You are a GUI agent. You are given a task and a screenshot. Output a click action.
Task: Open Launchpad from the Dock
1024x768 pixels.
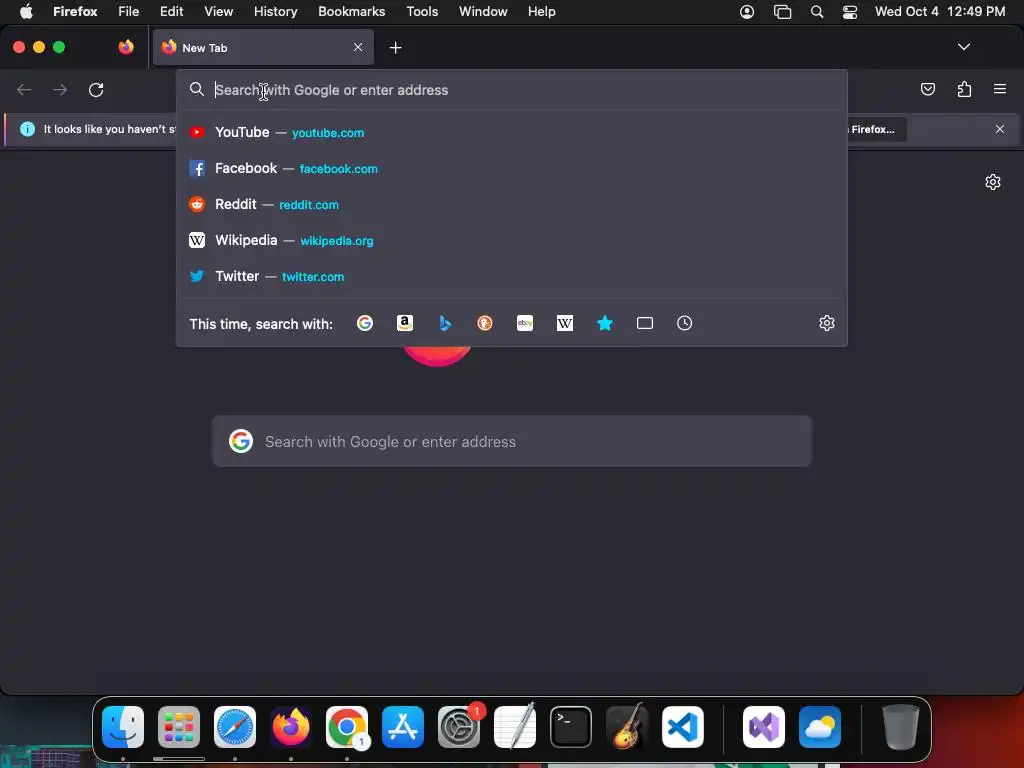[179, 727]
